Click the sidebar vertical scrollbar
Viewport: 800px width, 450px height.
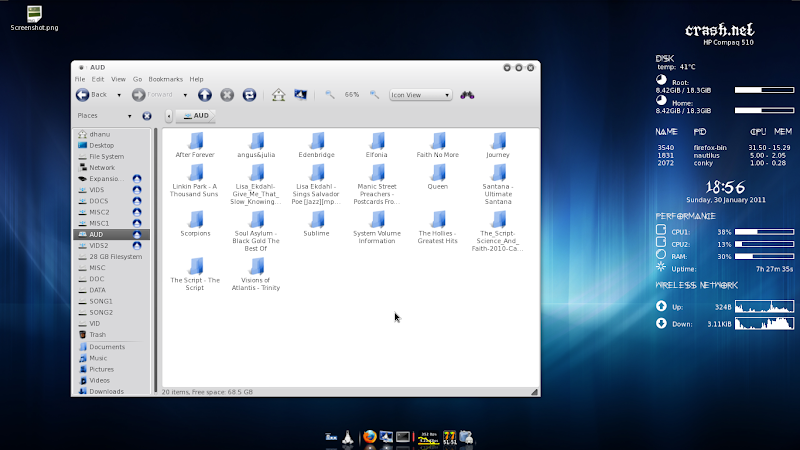156,260
